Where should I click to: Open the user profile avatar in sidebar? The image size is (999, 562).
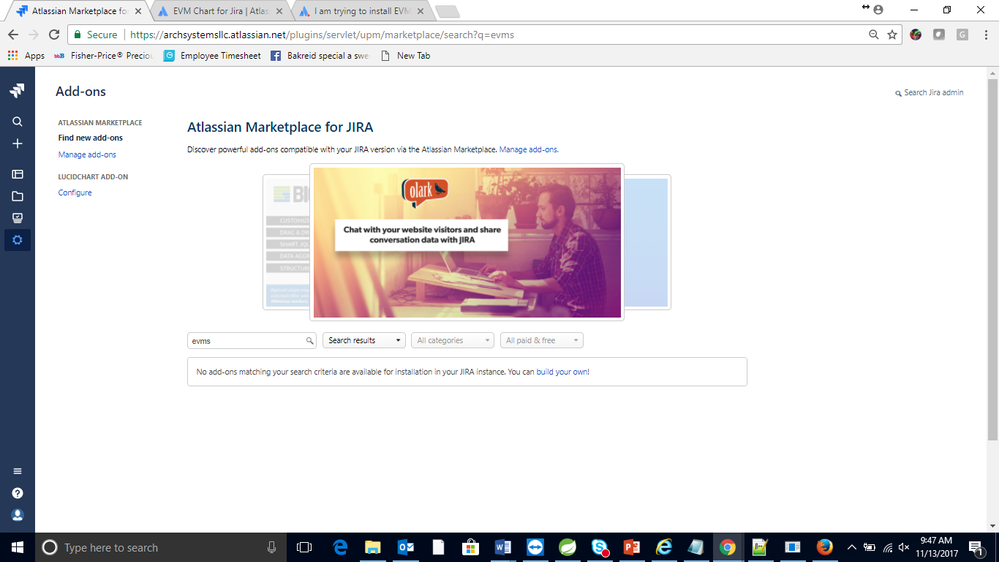[17, 515]
